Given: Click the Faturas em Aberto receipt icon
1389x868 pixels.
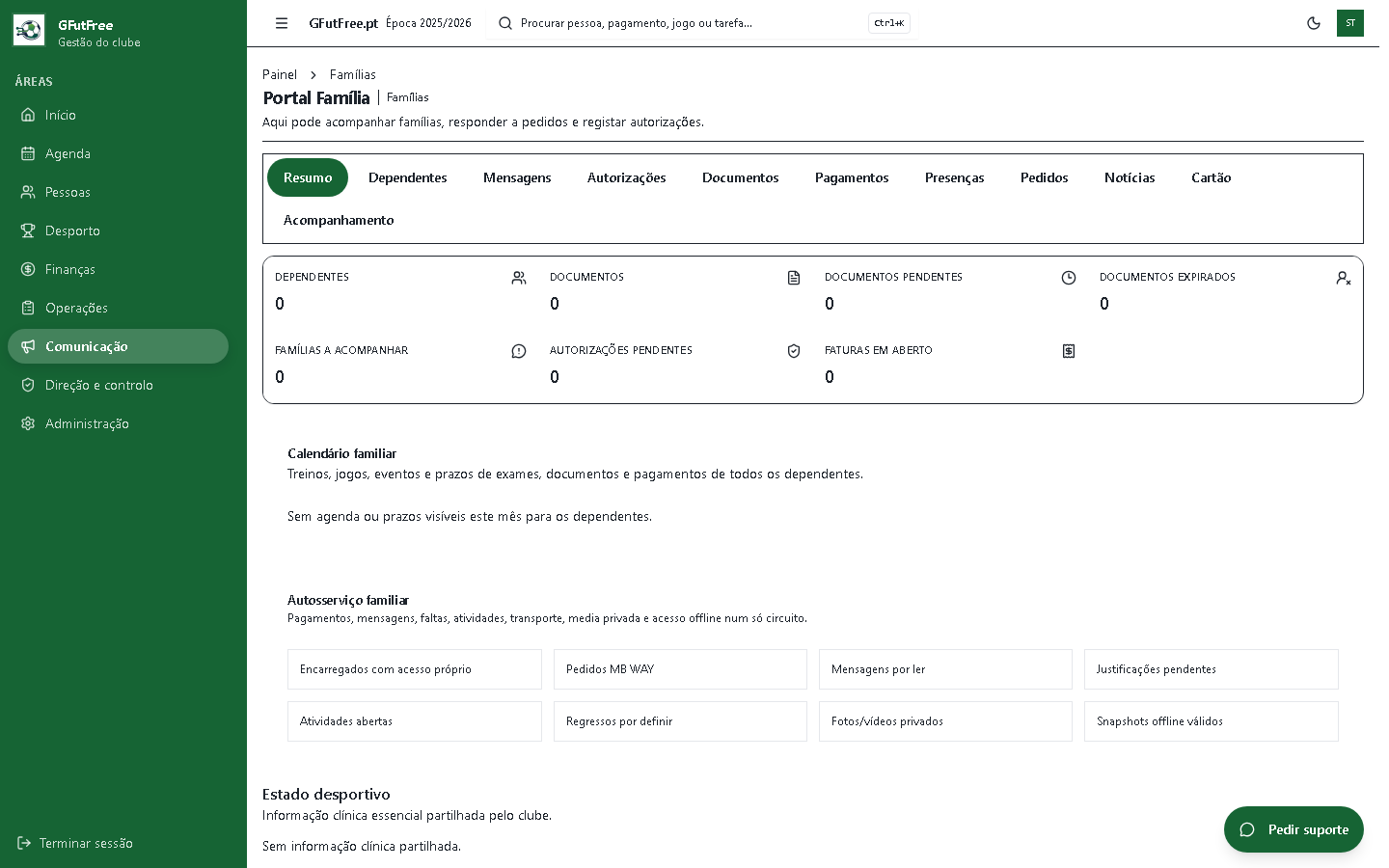Looking at the screenshot, I should click(x=1069, y=351).
